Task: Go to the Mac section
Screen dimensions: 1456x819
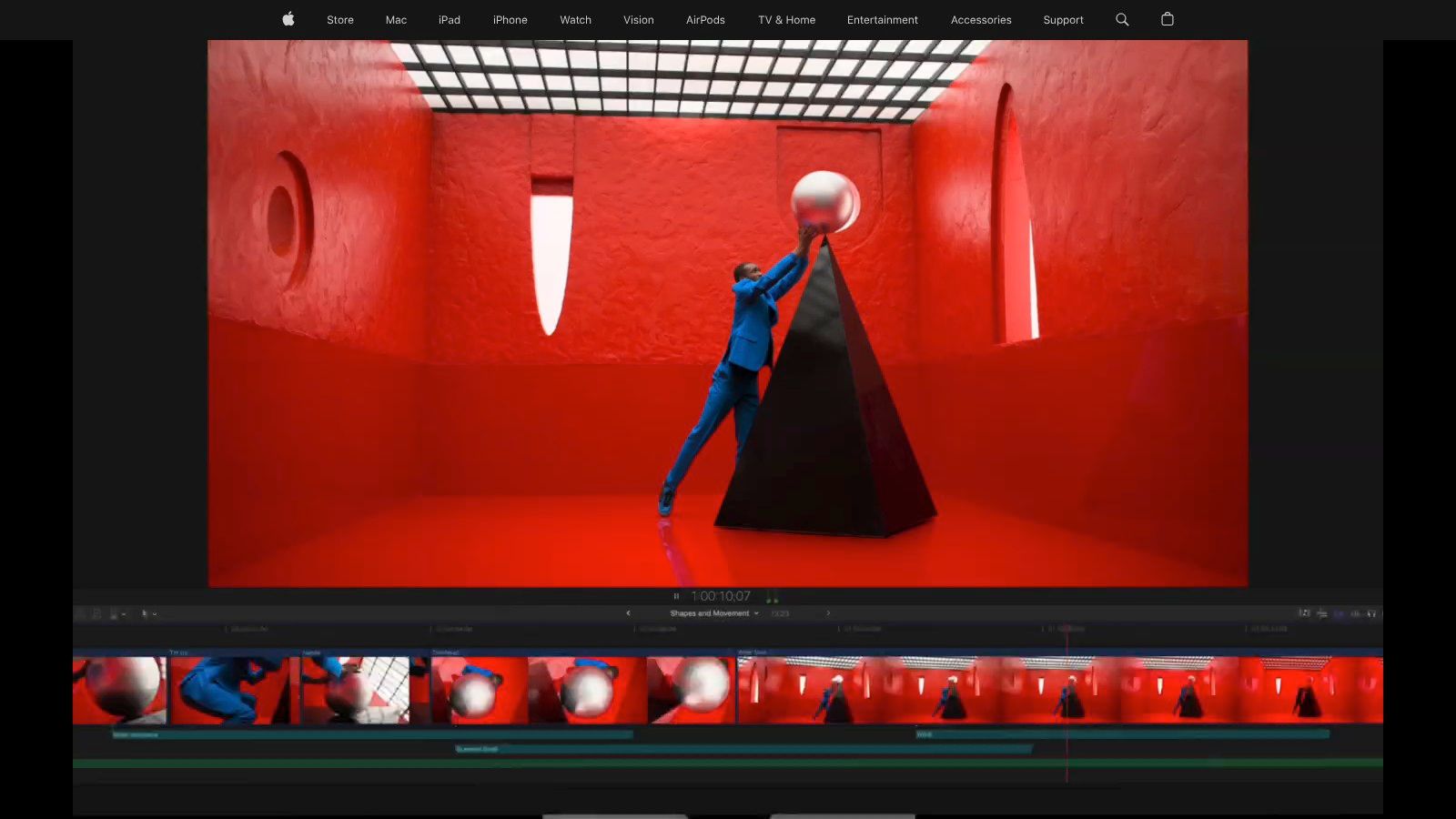Action: pos(396,19)
